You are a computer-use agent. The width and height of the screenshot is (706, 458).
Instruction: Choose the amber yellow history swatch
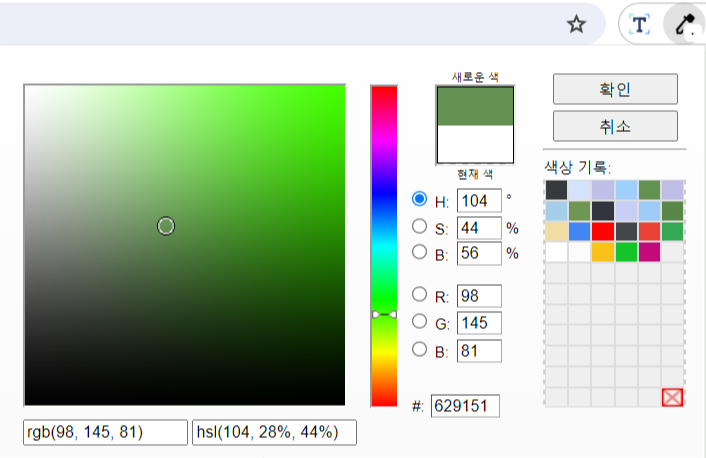(x=603, y=252)
